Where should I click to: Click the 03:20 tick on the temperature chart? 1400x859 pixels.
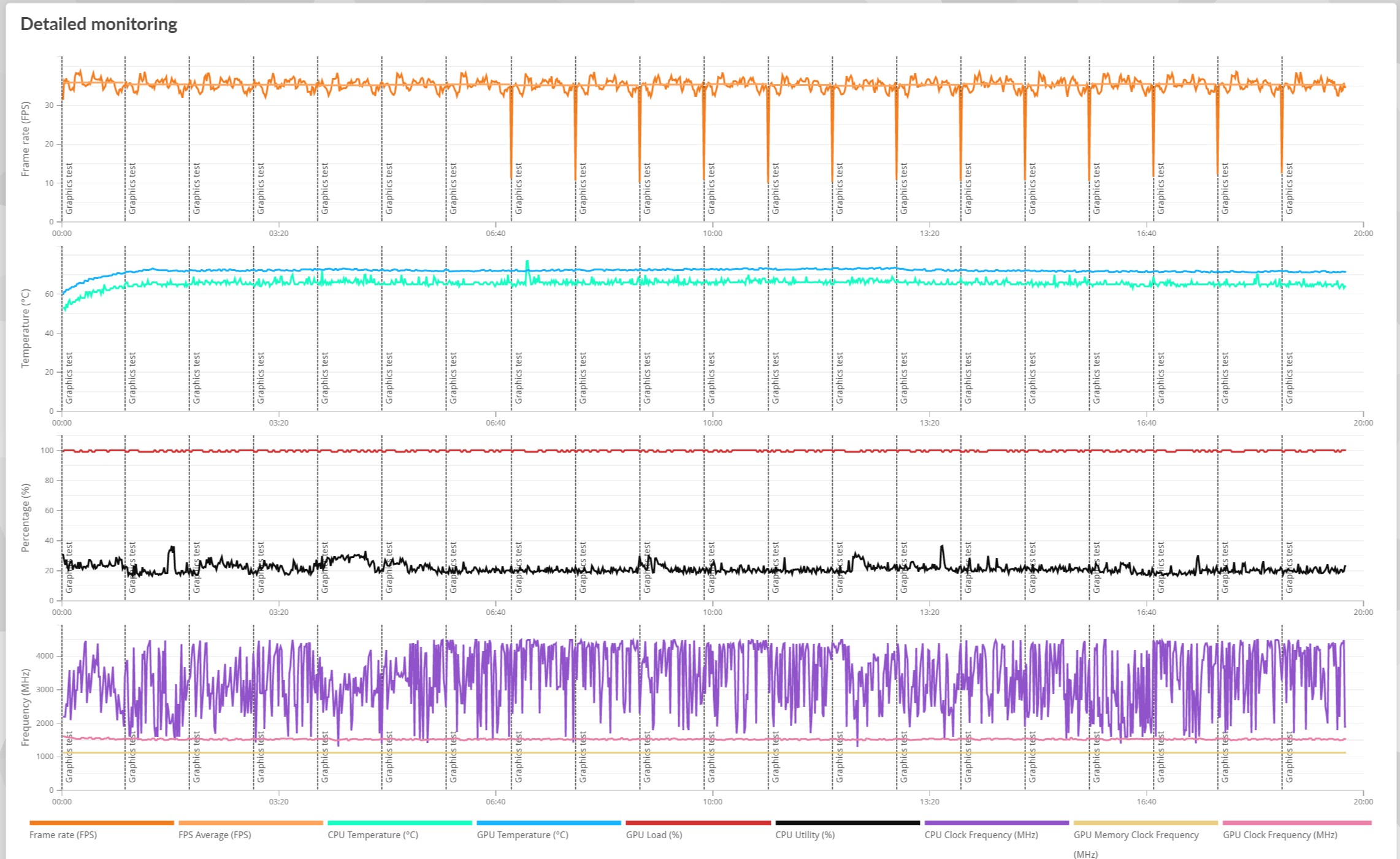coord(278,423)
